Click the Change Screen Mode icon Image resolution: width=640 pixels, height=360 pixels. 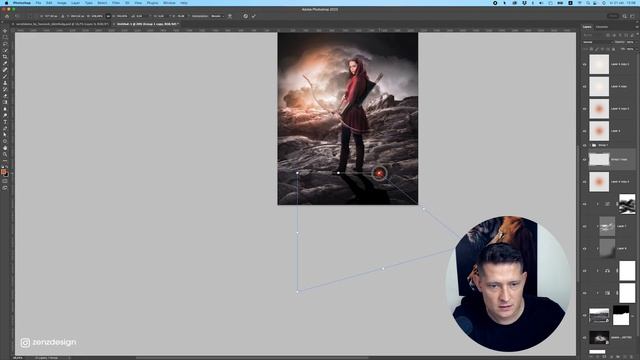pos(5,188)
